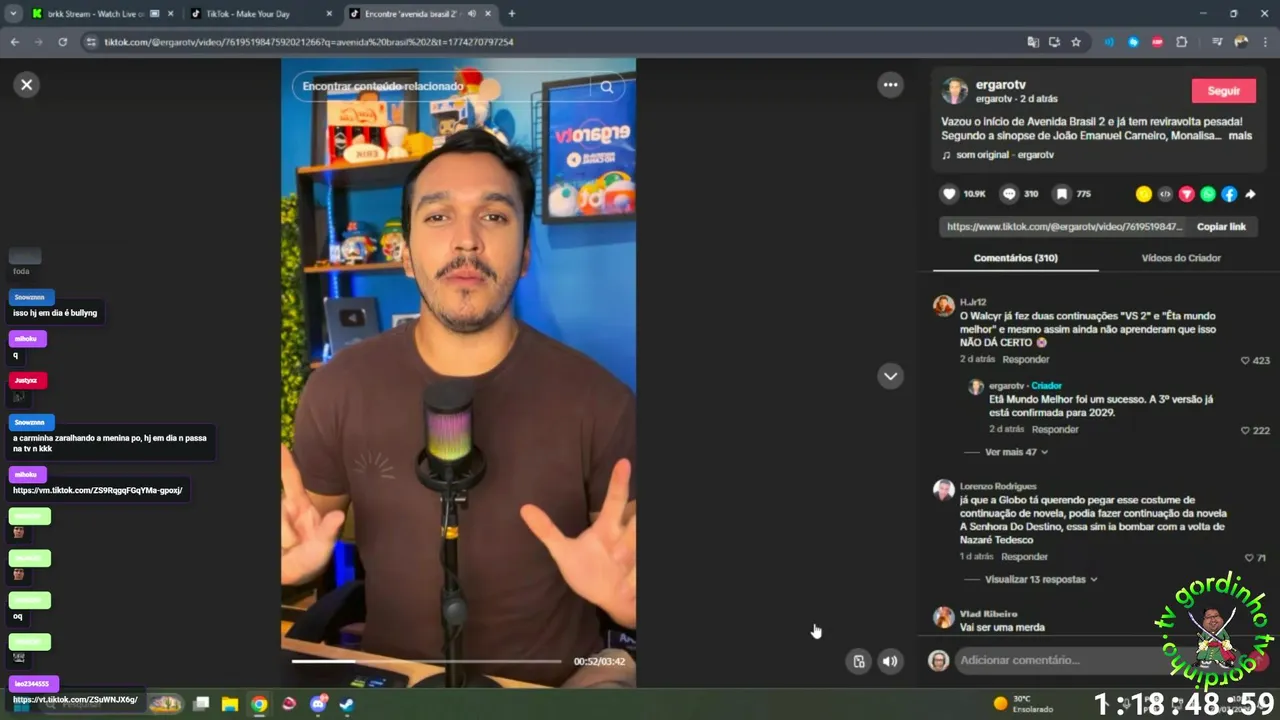
Task: Close the TikTok video viewer
Action: (27, 85)
